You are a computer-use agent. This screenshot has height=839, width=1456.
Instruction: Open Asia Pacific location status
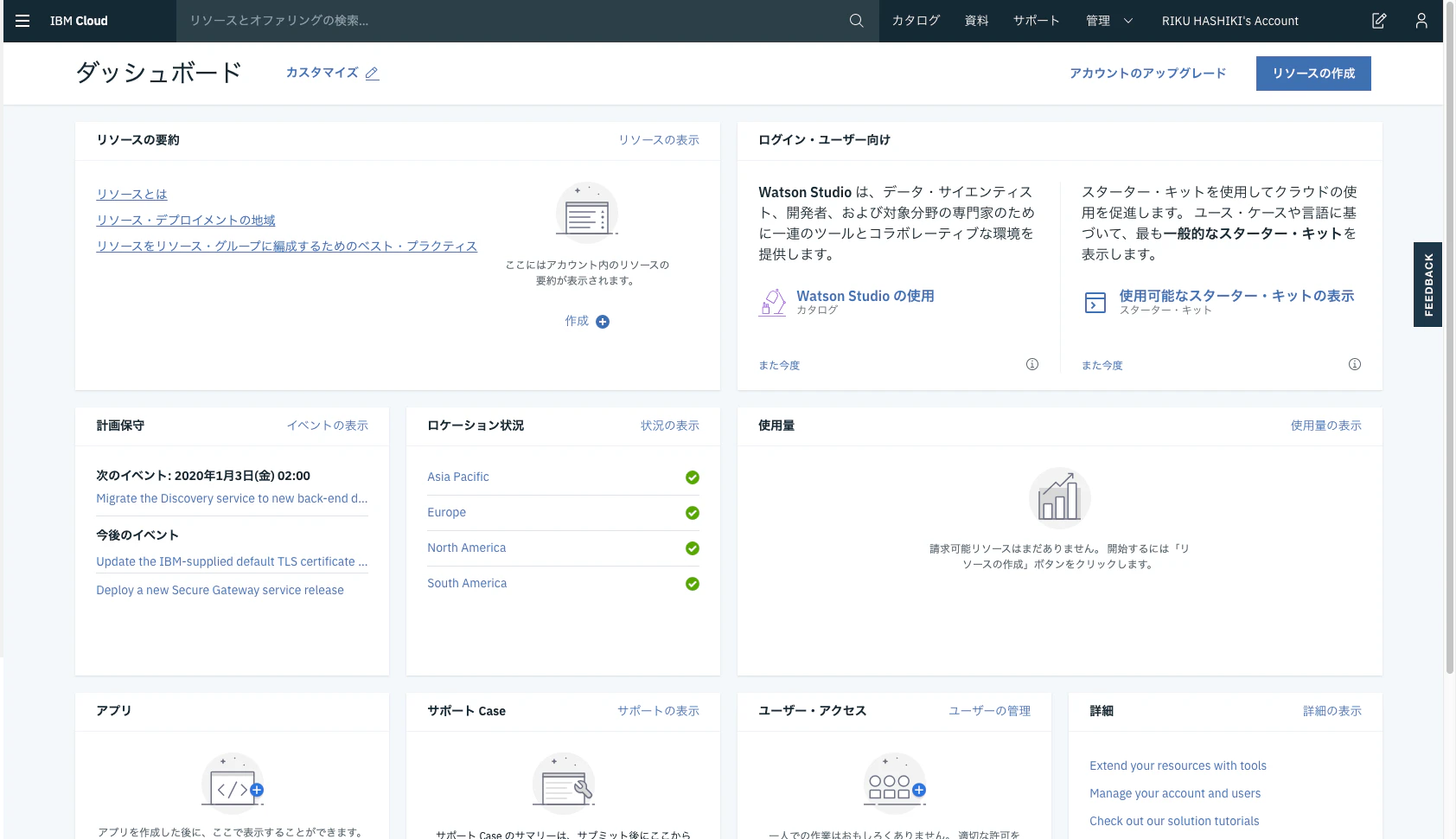coord(458,477)
